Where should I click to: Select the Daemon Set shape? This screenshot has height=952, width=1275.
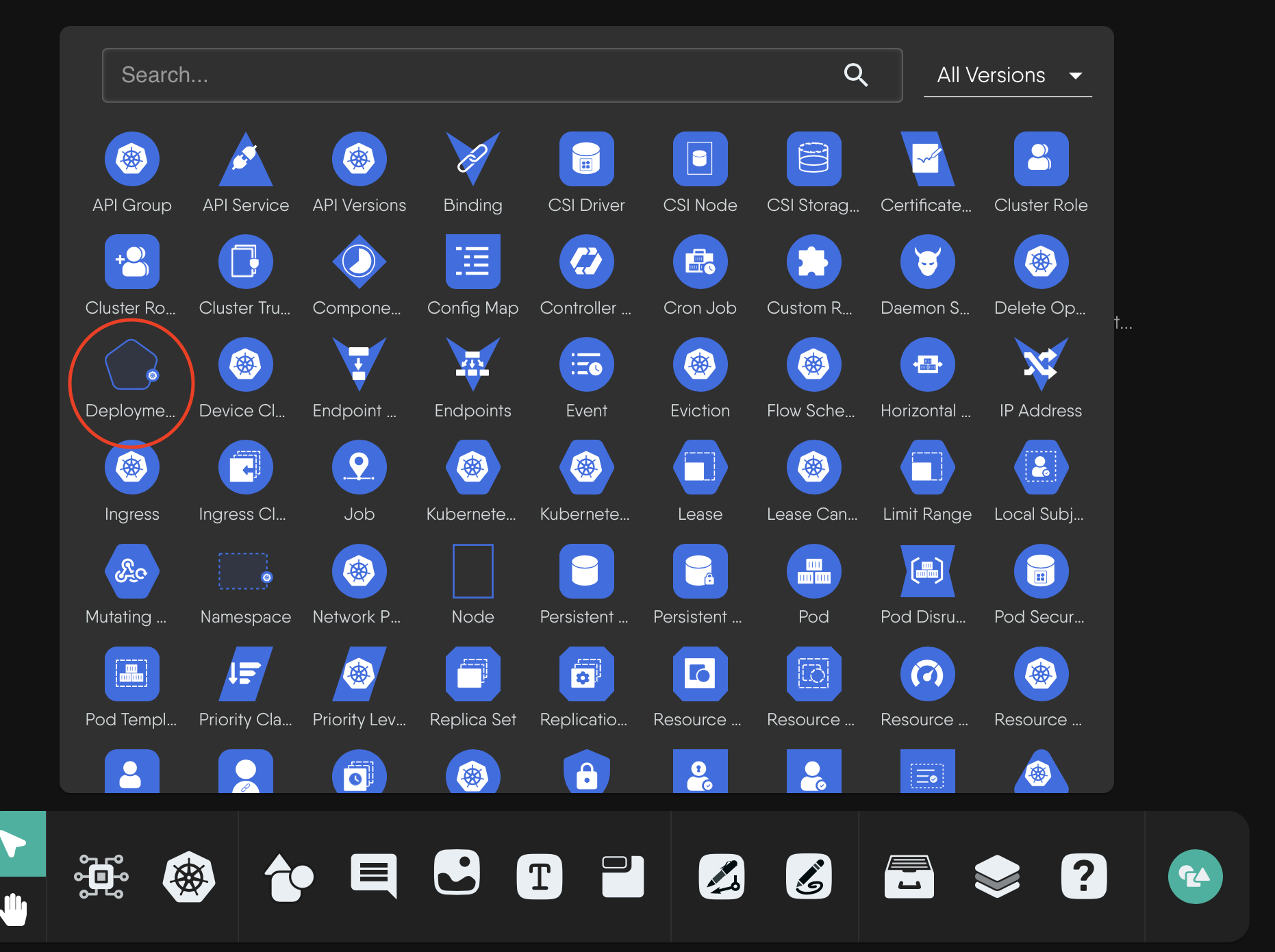pos(926,261)
